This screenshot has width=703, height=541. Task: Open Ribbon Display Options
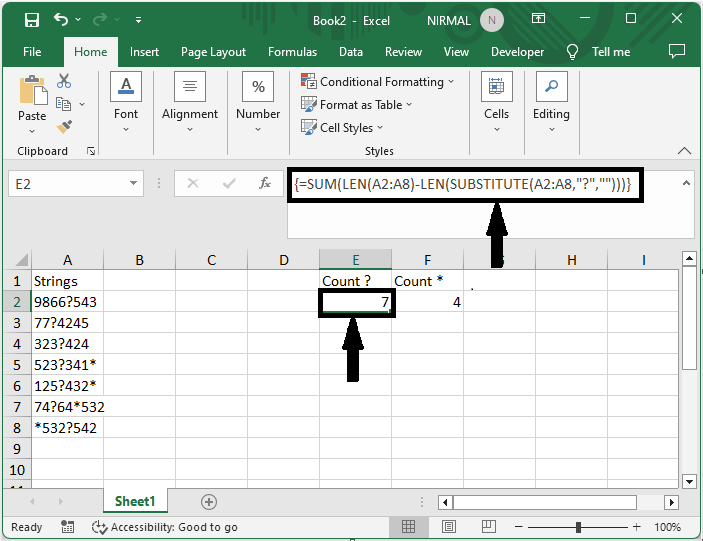click(538, 18)
